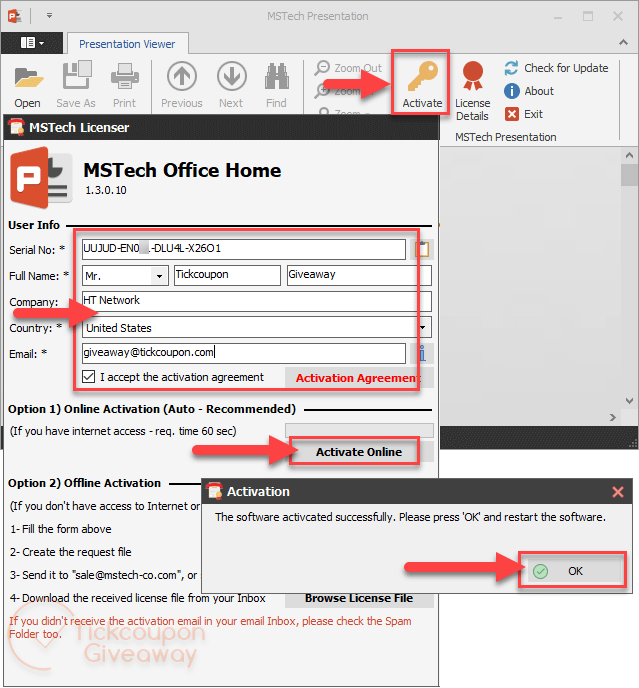Viewport: 639px width, 688px height.
Task: Click Browse License File button
Action: [x=359, y=598]
